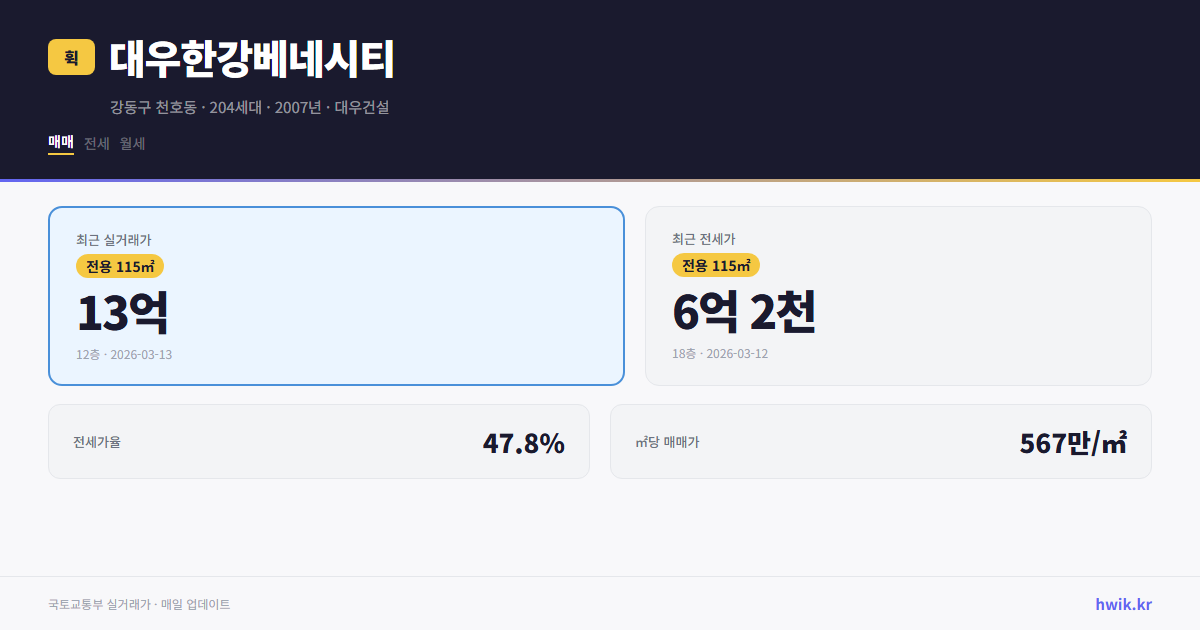The height and width of the screenshot is (630, 1200).
Task: Switch to the 월세 tab
Action: coord(131,144)
